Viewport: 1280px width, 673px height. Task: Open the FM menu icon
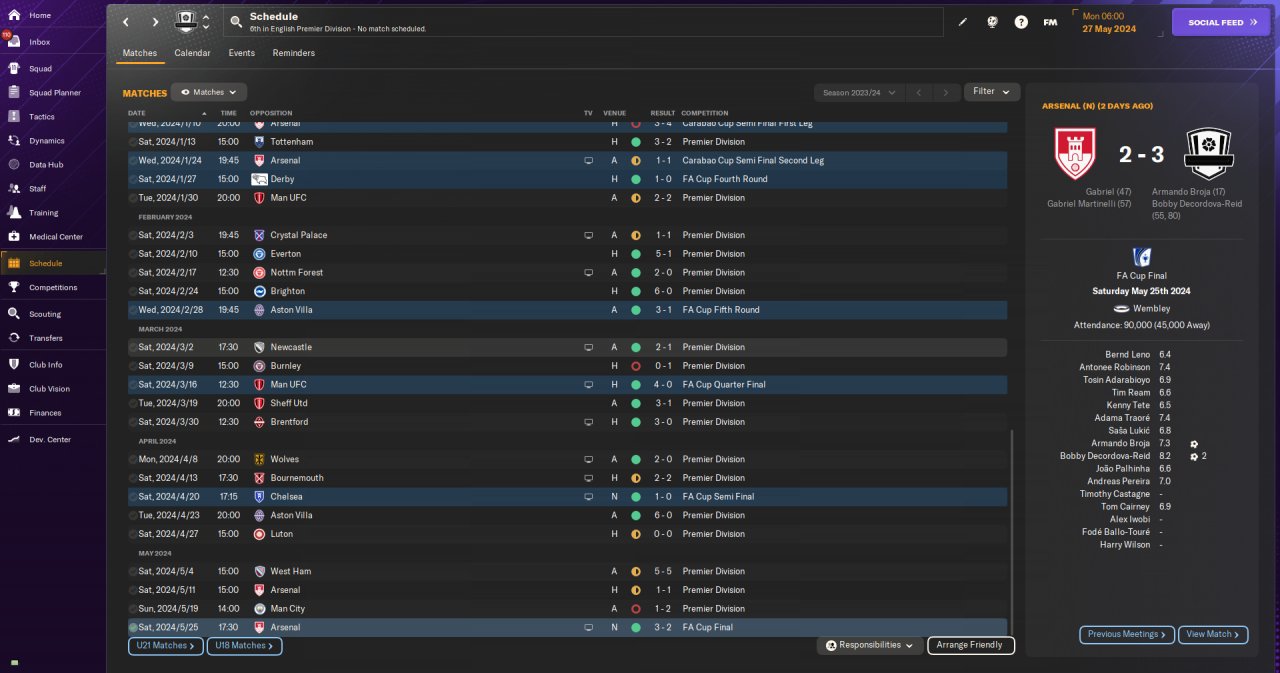click(x=1050, y=22)
